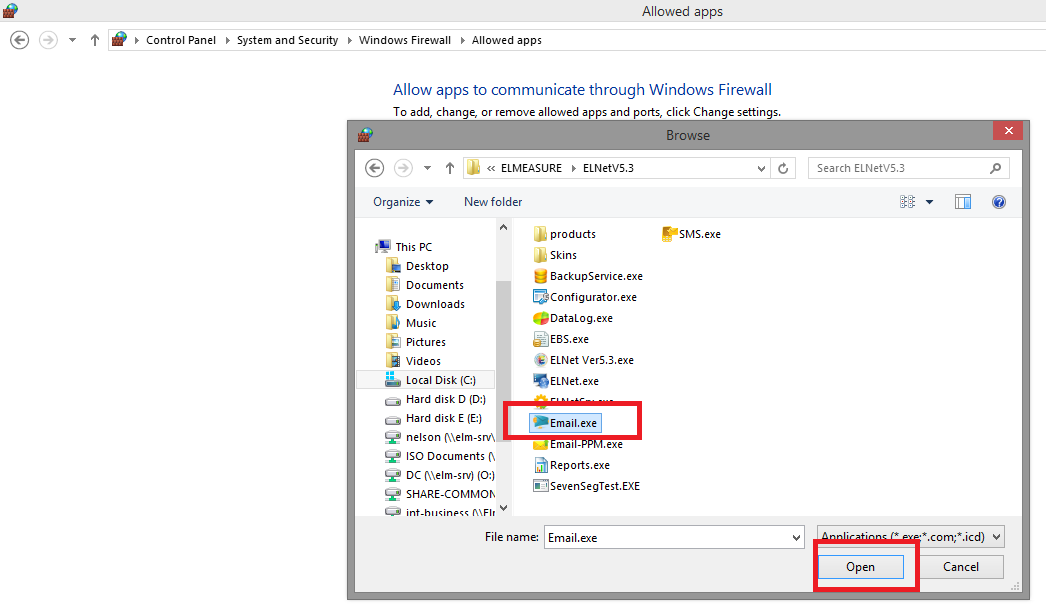Close the Browse dialog
Viewport: 1046px width, 616px height.
click(1009, 131)
